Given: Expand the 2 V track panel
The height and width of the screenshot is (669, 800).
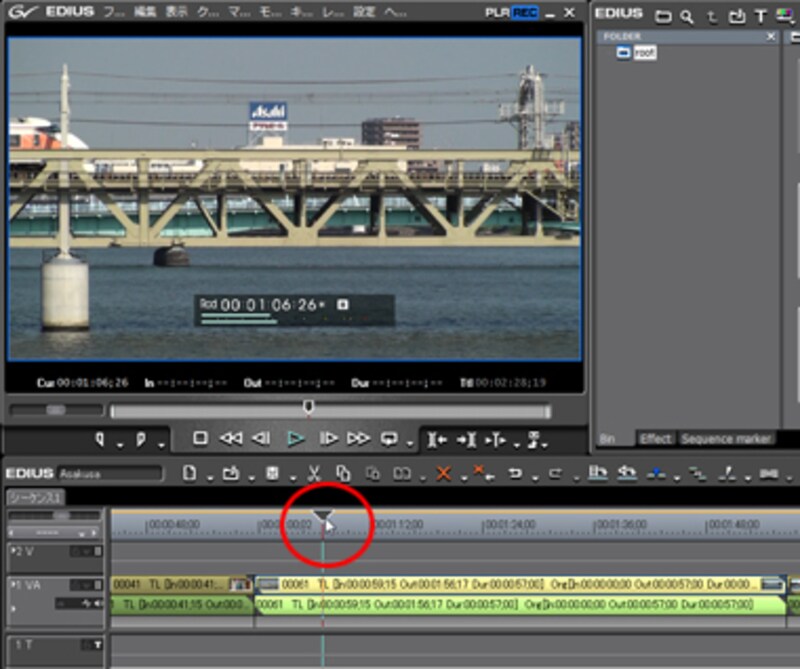Looking at the screenshot, I should click(13, 551).
